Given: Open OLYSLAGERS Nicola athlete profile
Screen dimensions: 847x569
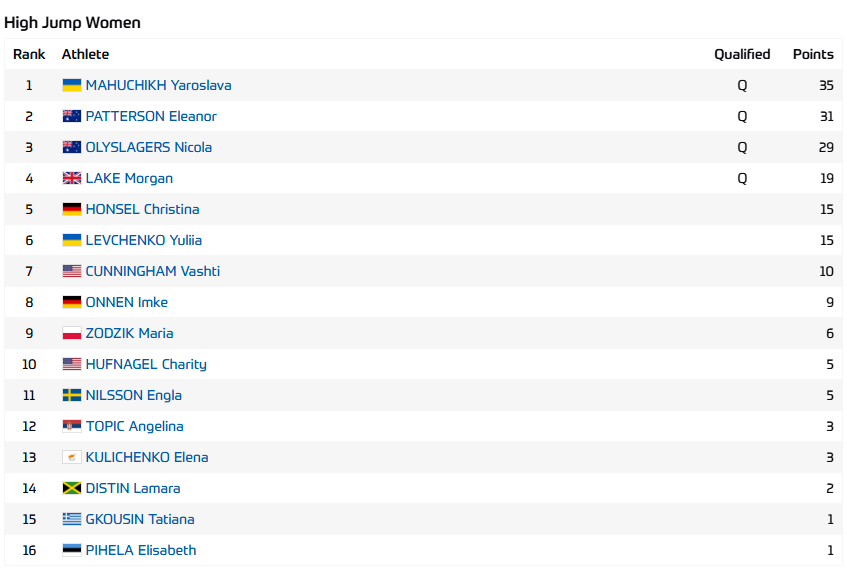Looking at the screenshot, I should click(x=148, y=148).
